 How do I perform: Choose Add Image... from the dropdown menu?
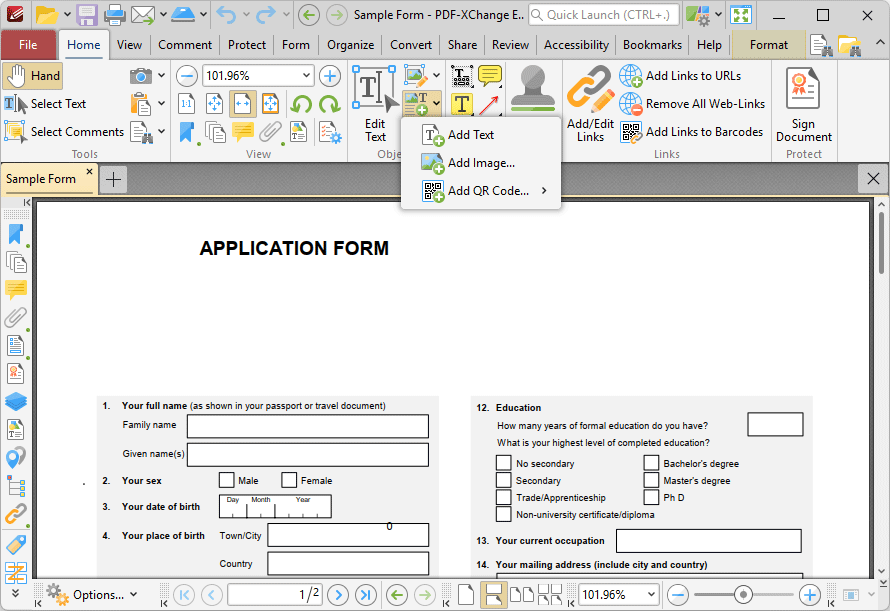click(481, 163)
